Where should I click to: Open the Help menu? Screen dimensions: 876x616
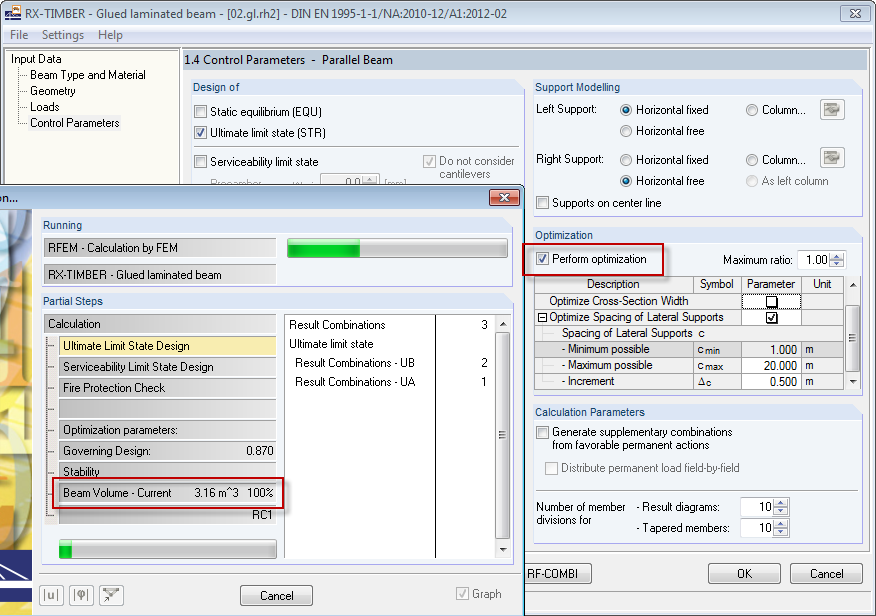coord(110,35)
